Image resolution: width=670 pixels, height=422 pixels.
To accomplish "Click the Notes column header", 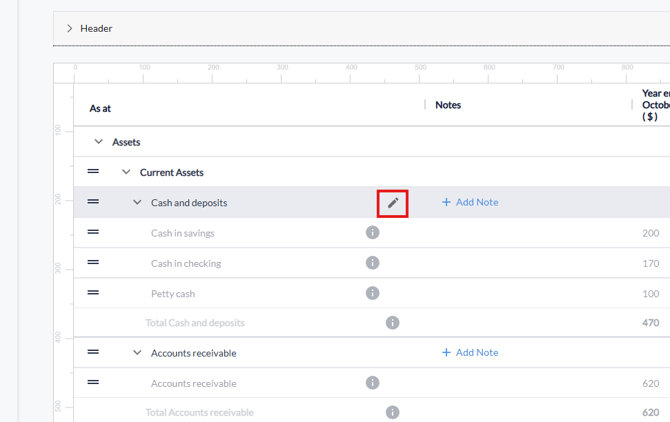I will [x=448, y=105].
